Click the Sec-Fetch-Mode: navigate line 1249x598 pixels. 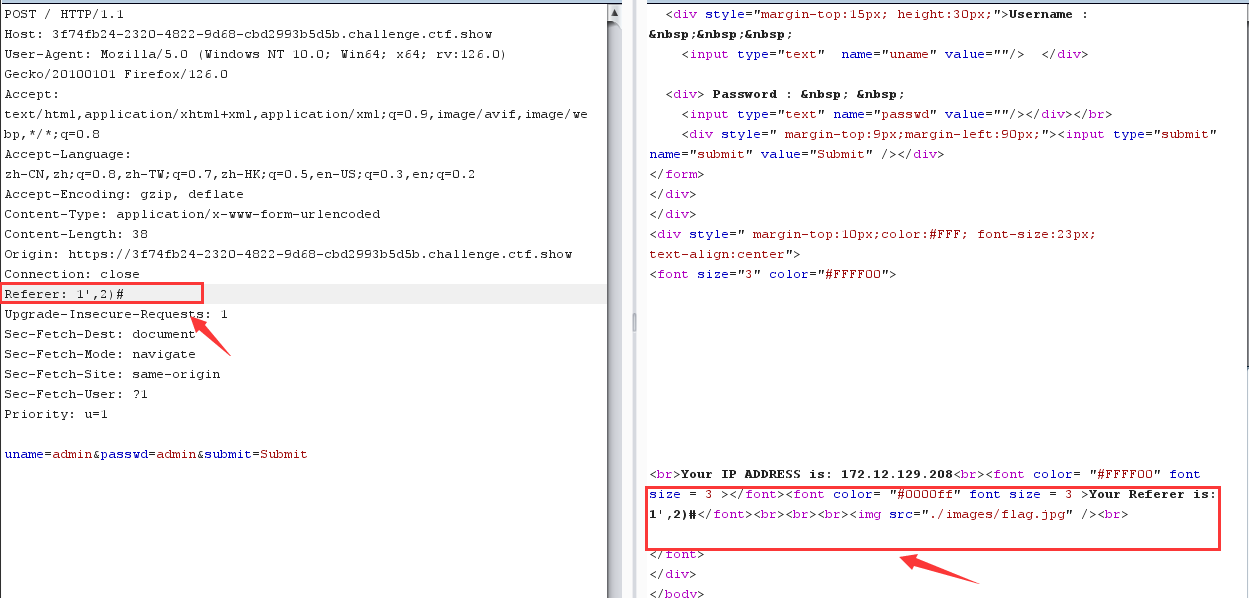tap(100, 354)
